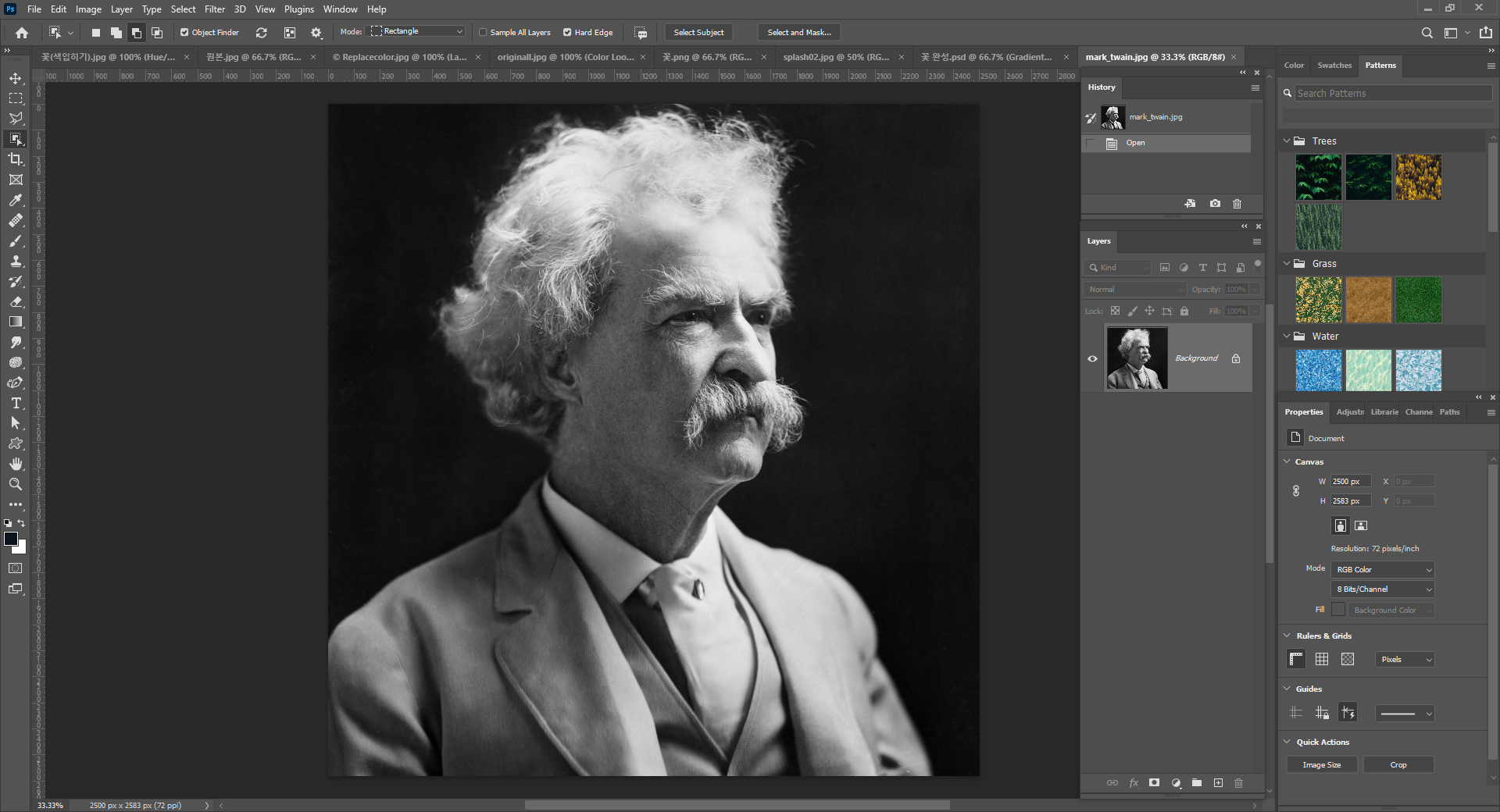The image size is (1500, 812).
Task: Switch to the Paths tab
Action: click(x=1450, y=412)
